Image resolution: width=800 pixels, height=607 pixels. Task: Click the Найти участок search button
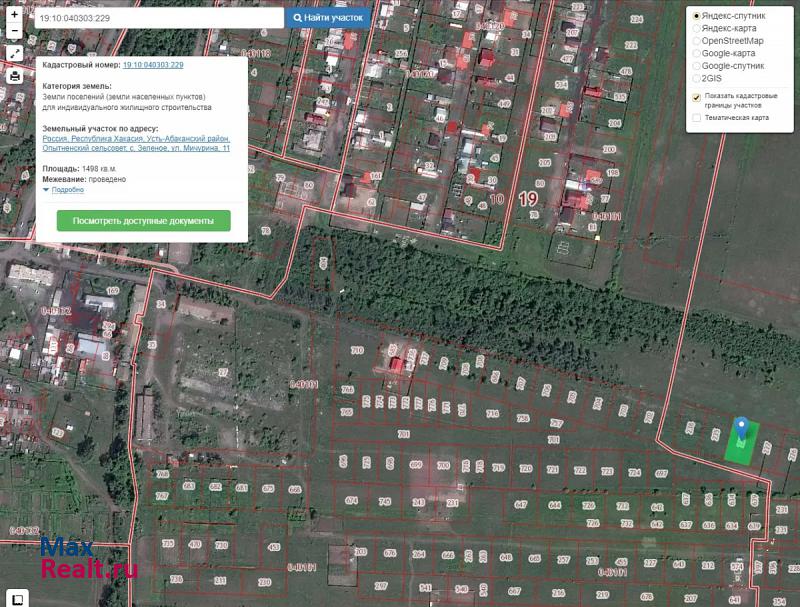tap(328, 18)
